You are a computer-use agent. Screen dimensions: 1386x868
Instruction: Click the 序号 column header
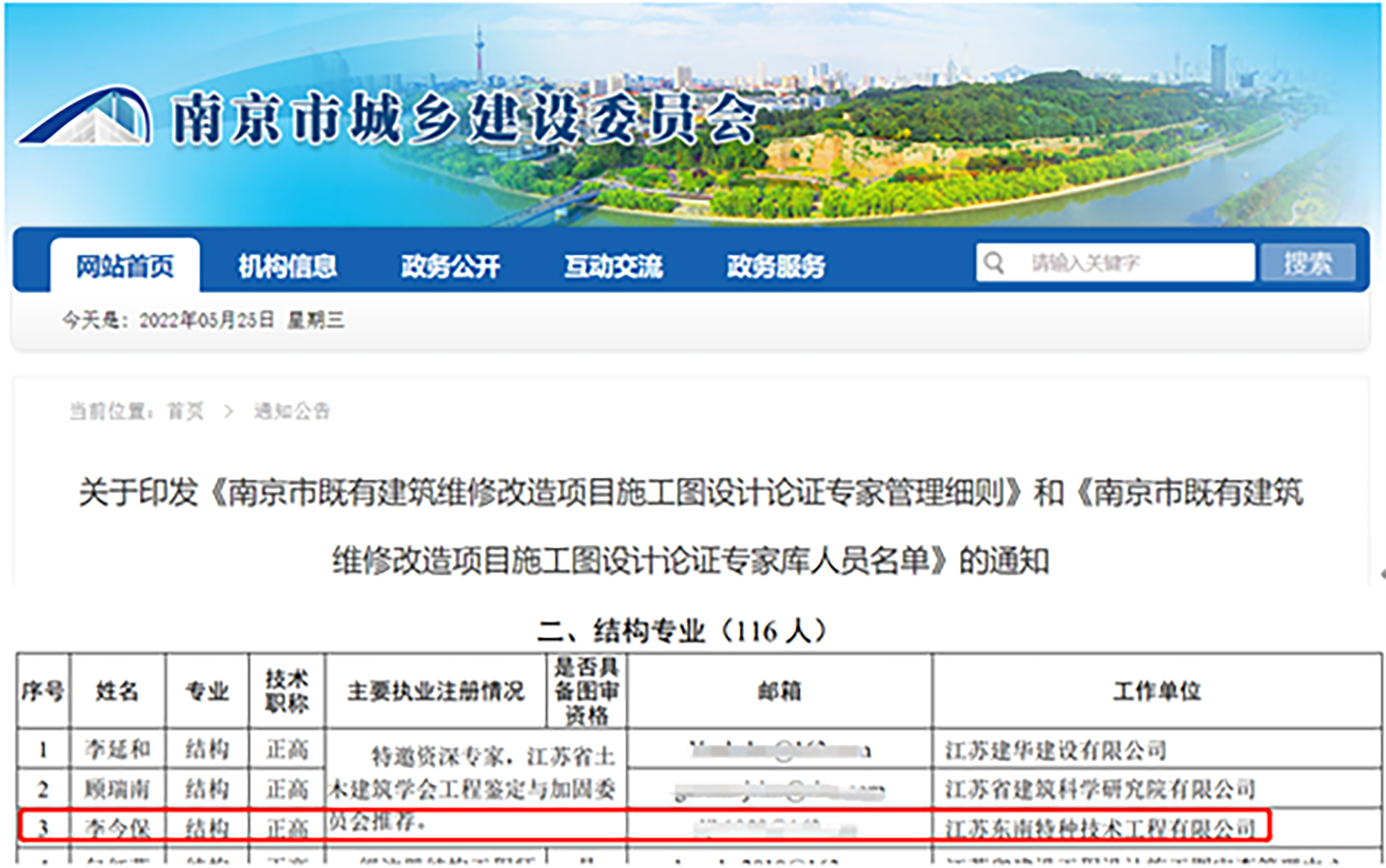(43, 691)
